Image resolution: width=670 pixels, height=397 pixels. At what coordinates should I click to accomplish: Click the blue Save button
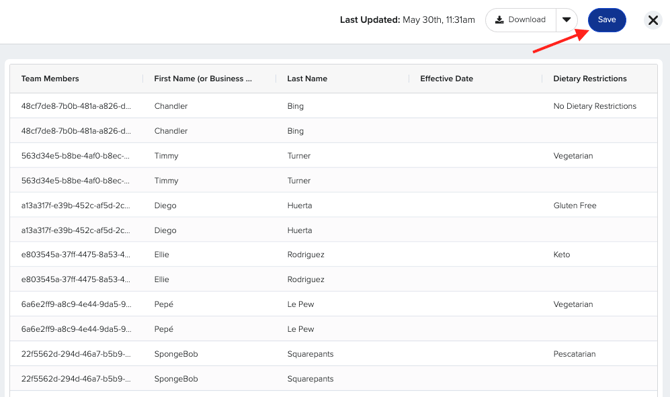click(x=607, y=20)
